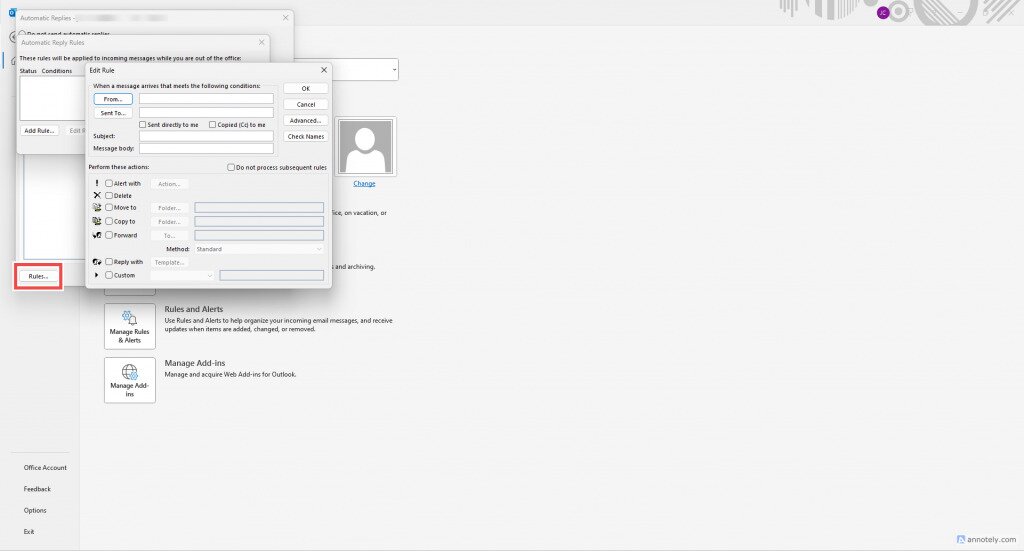
Task: Click Folder... button beside Copy to
Action: [x=169, y=222]
